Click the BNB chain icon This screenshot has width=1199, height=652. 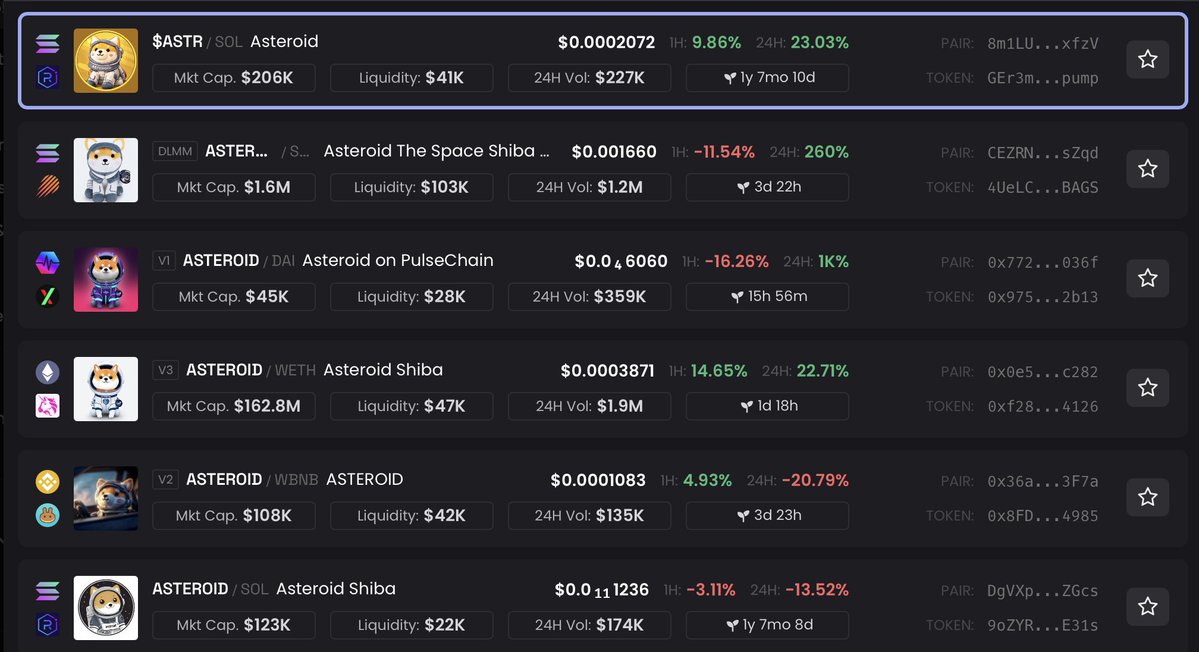pyautogui.click(x=47, y=481)
